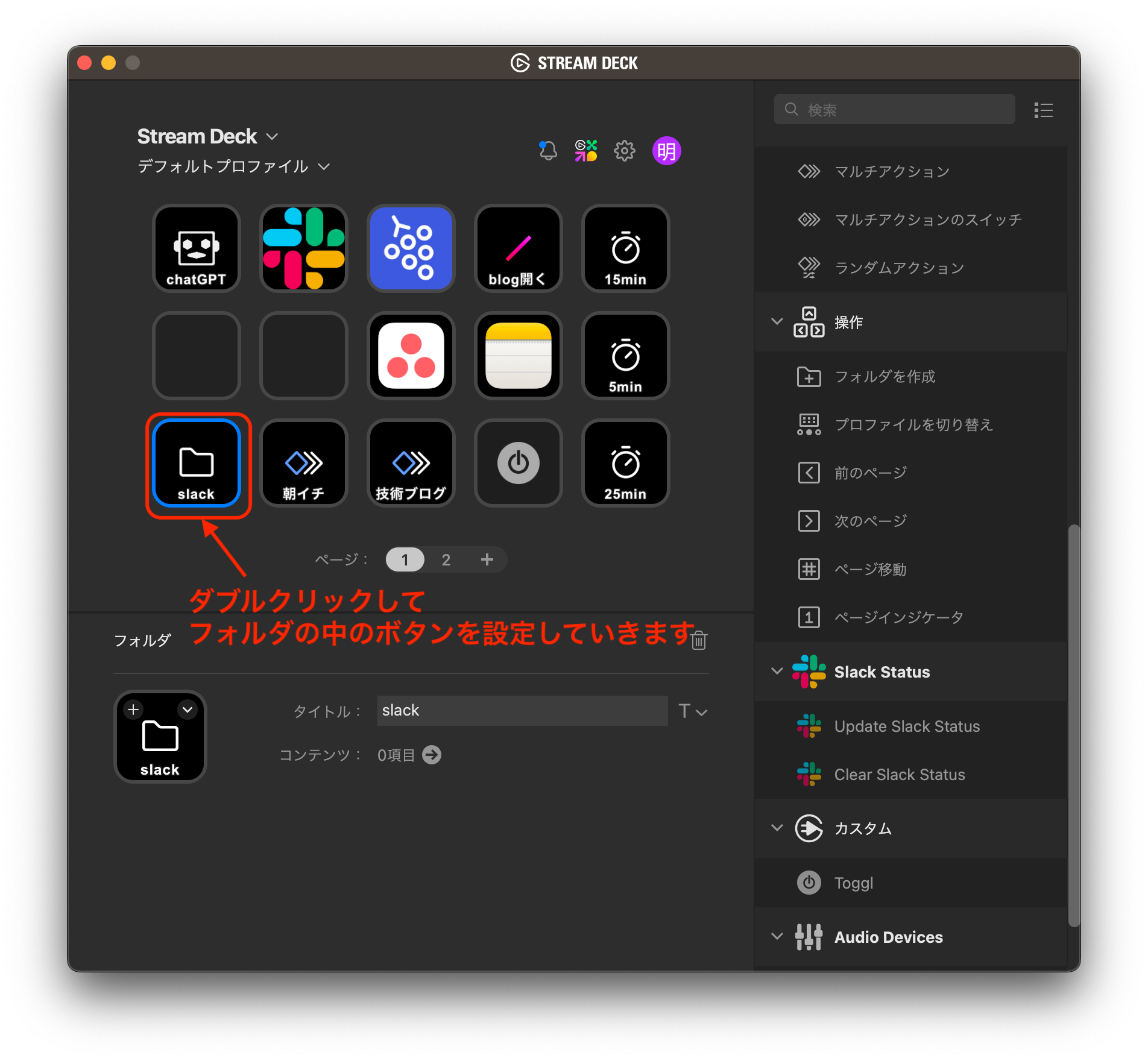Viewport: 1148px width, 1061px height.
Task: Select the blue grape-cluster key
Action: click(x=411, y=248)
